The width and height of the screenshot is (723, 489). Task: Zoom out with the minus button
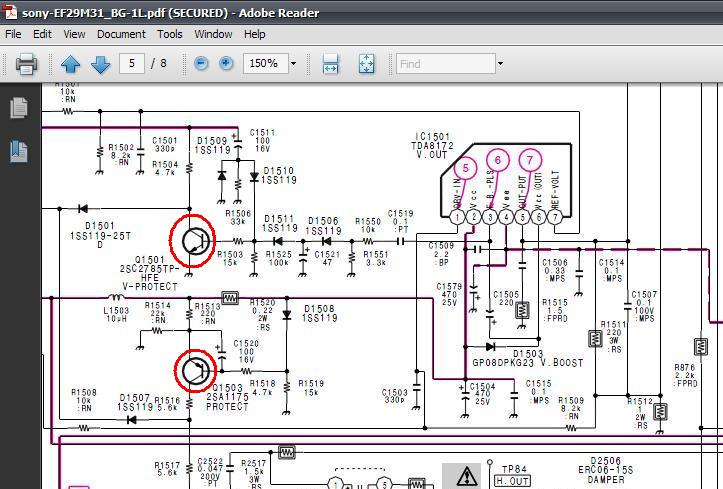point(201,63)
